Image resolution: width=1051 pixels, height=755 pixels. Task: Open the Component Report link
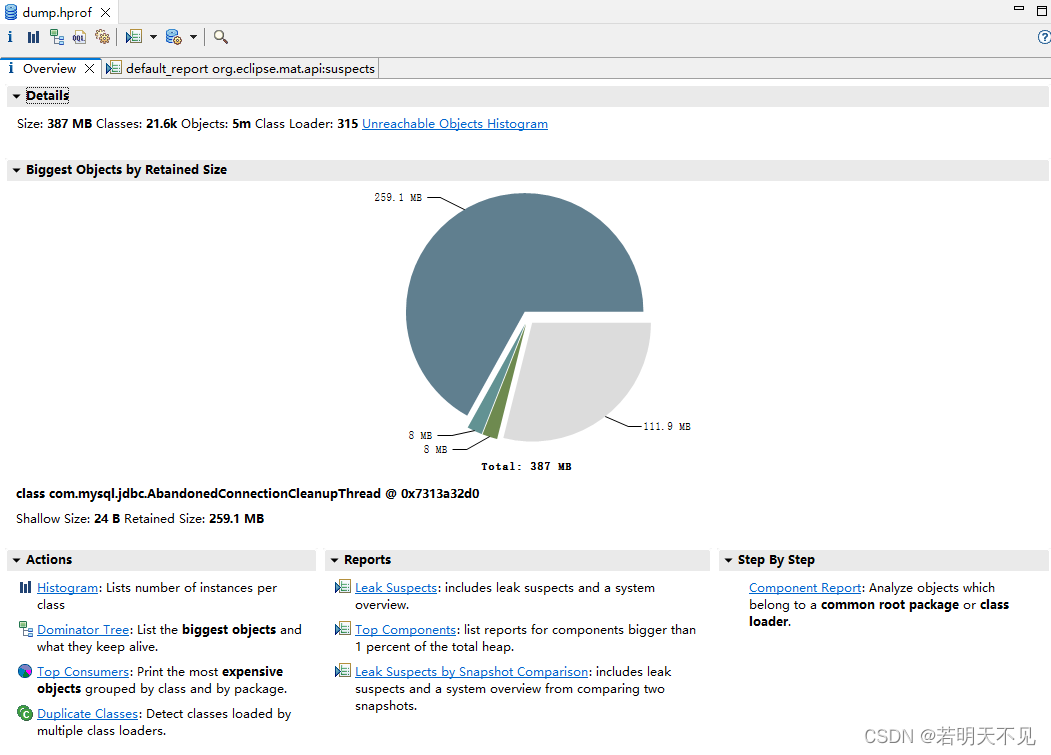(804, 587)
